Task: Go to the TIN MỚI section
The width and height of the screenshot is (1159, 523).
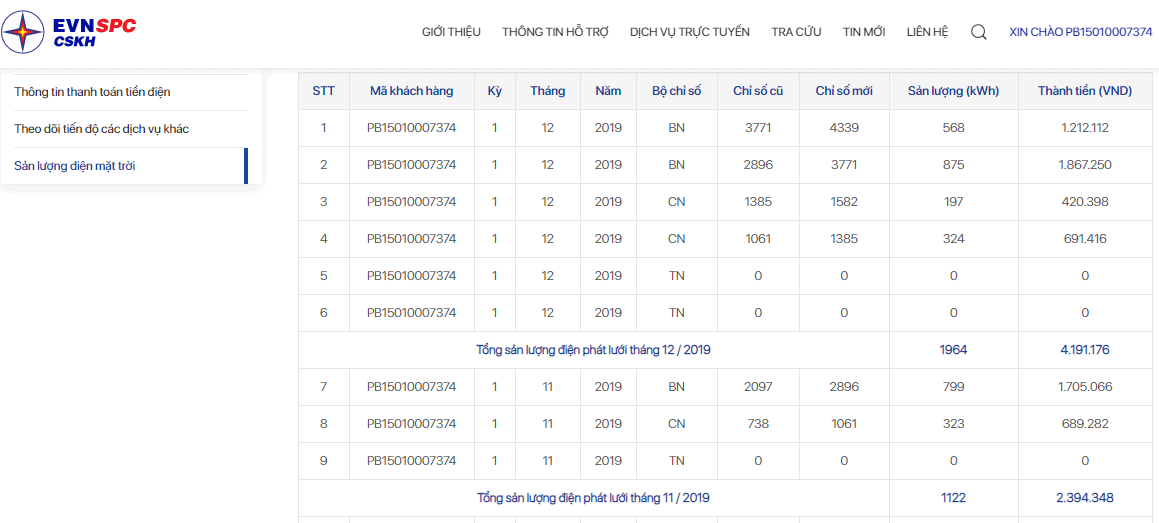Action: 864,32
